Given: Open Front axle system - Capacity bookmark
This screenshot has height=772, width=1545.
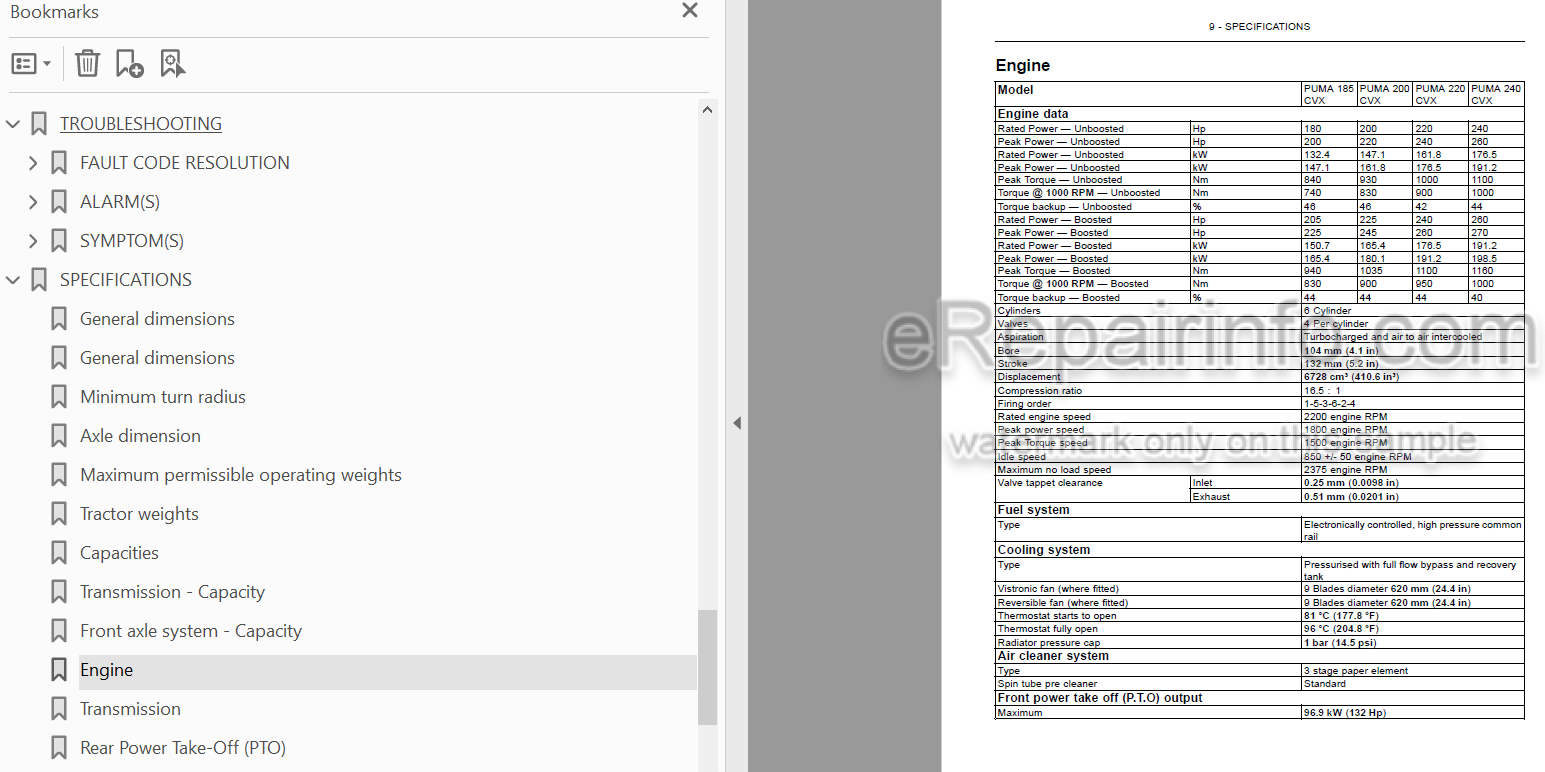Looking at the screenshot, I should coord(191,631).
